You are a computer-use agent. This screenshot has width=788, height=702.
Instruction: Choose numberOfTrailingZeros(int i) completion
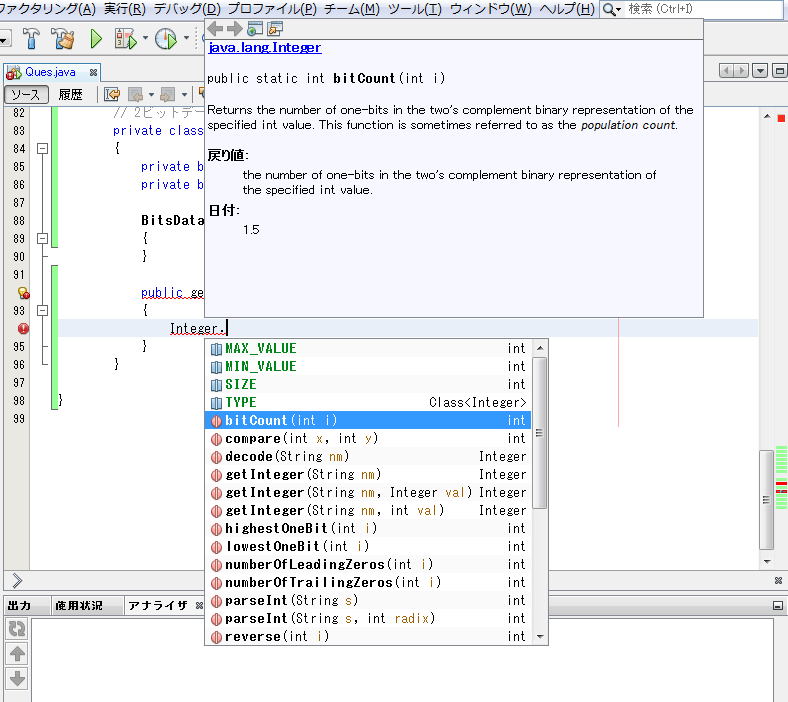368,582
